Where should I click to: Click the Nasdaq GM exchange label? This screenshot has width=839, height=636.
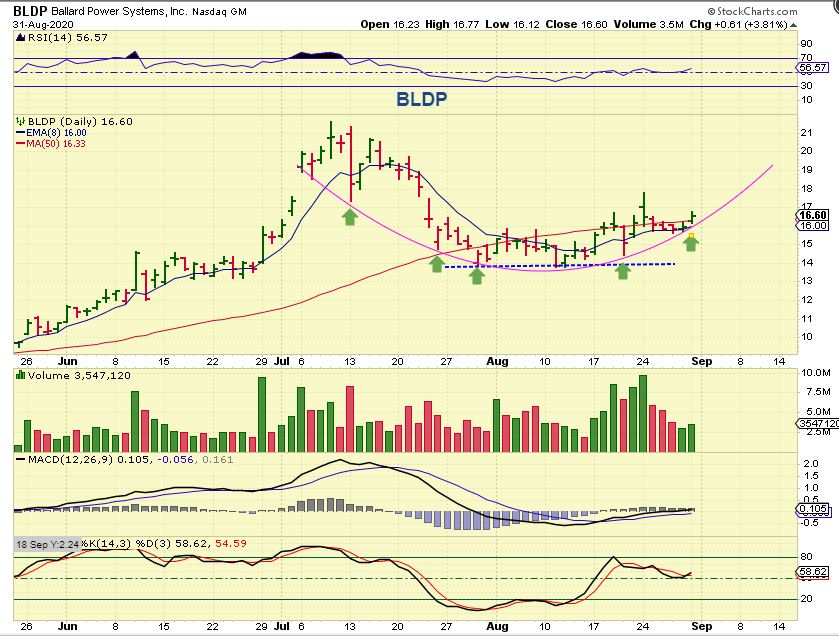tap(219, 11)
